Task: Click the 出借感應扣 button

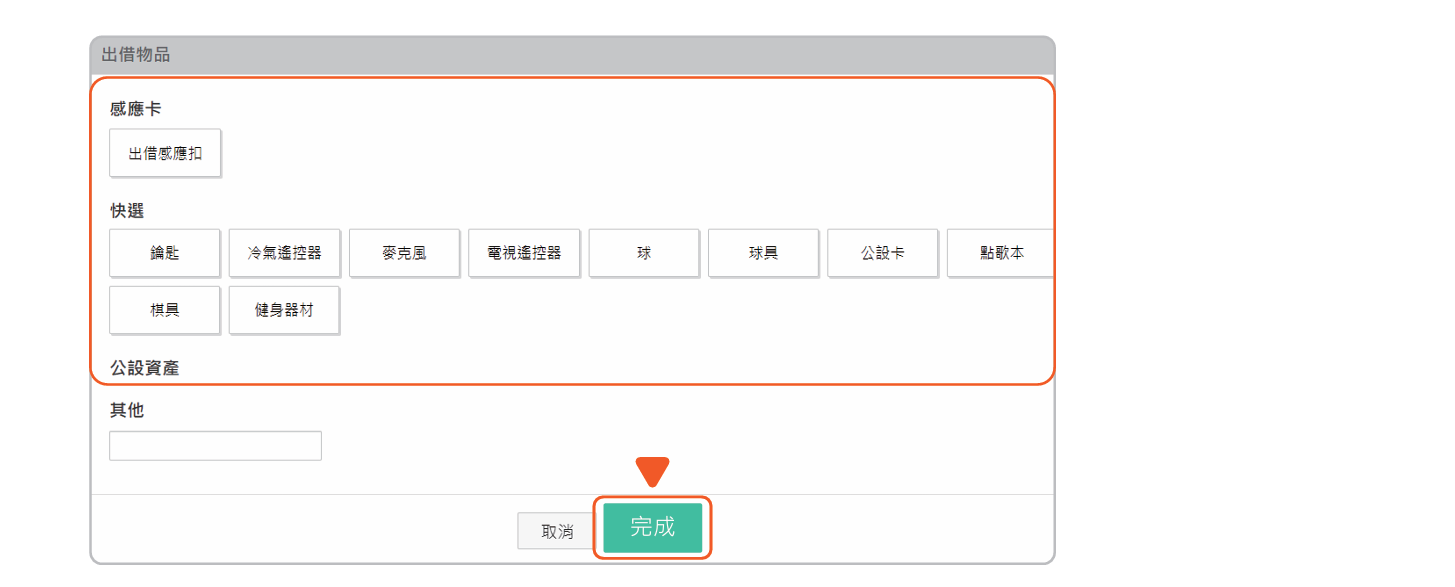Action: coord(165,153)
